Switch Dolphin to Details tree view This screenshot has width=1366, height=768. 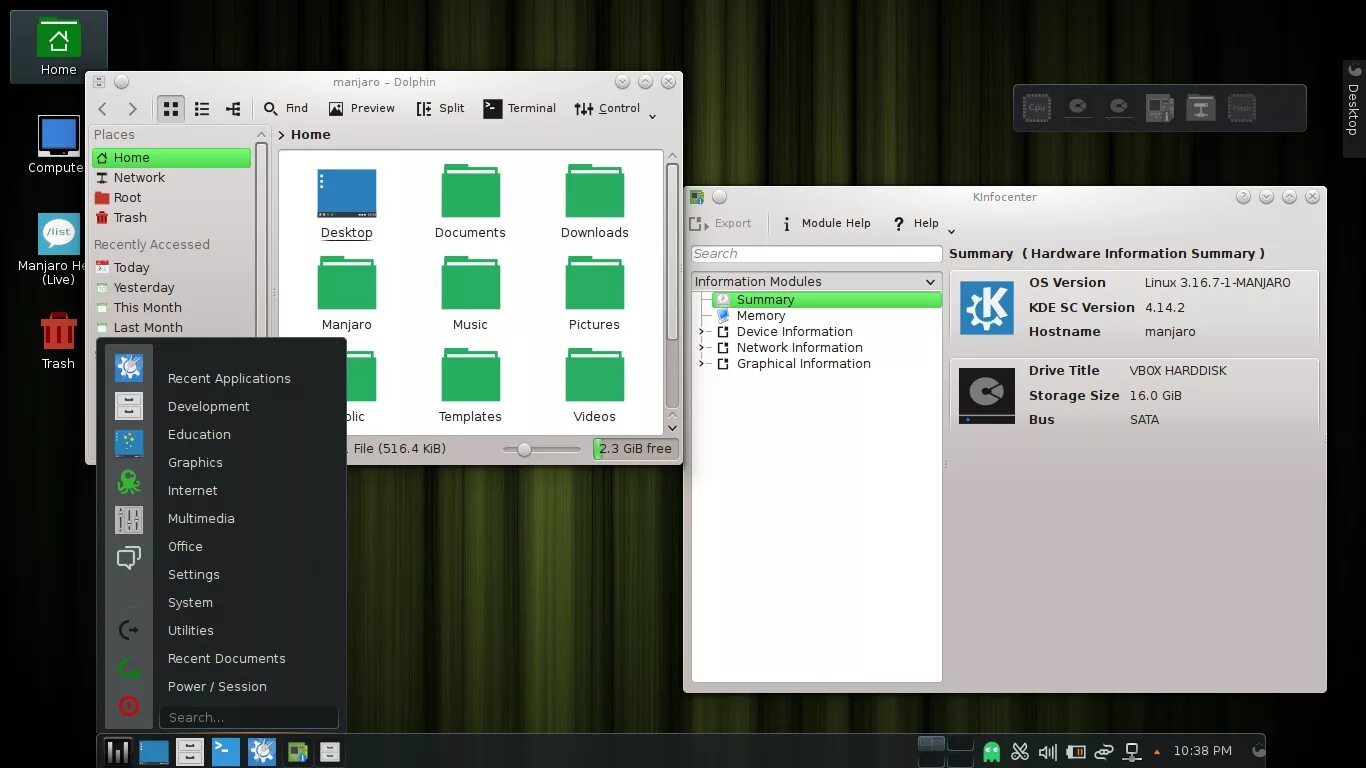point(233,109)
